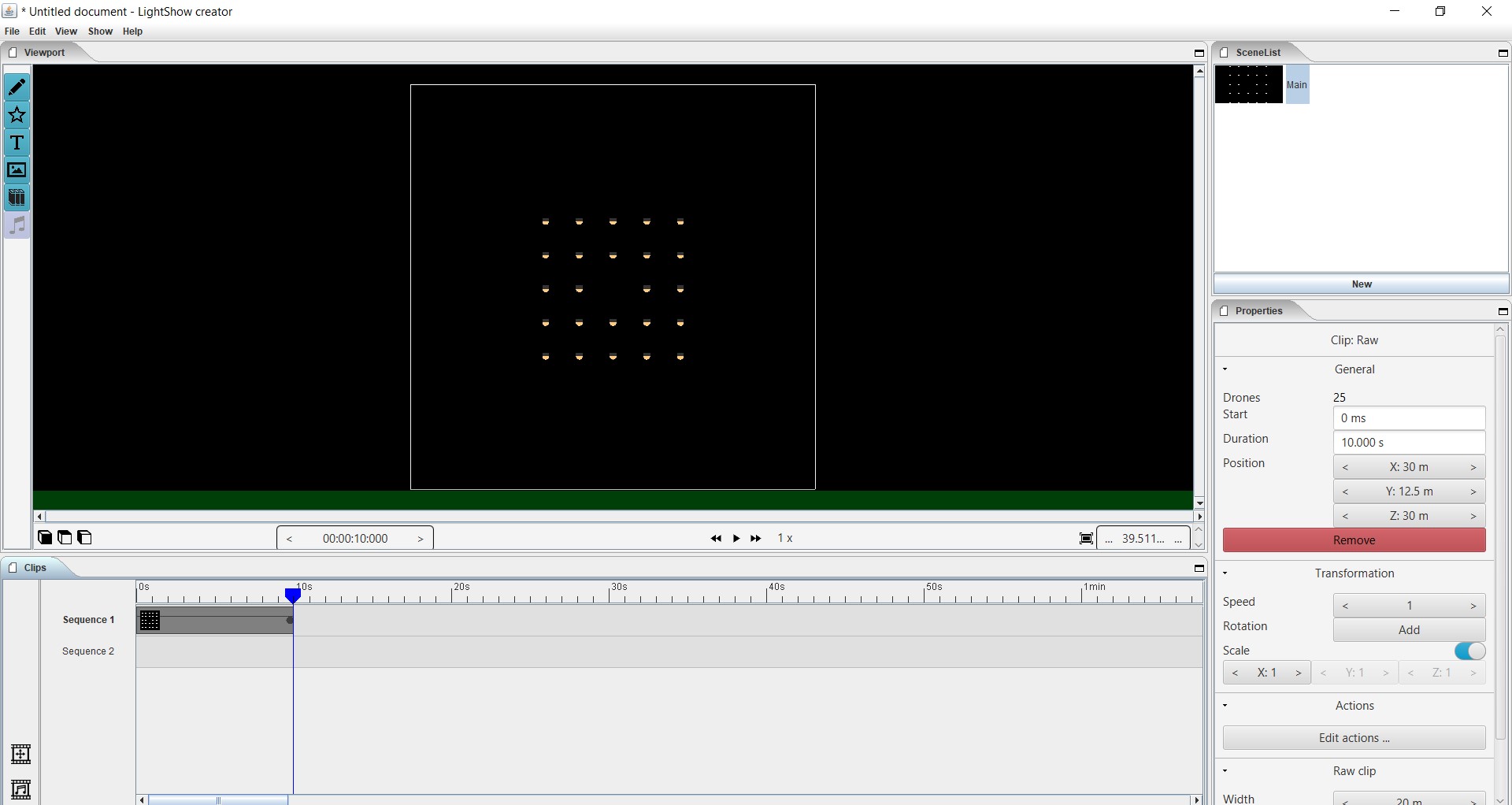Click the second cube view icon
The image size is (1512, 805).
pos(65,538)
